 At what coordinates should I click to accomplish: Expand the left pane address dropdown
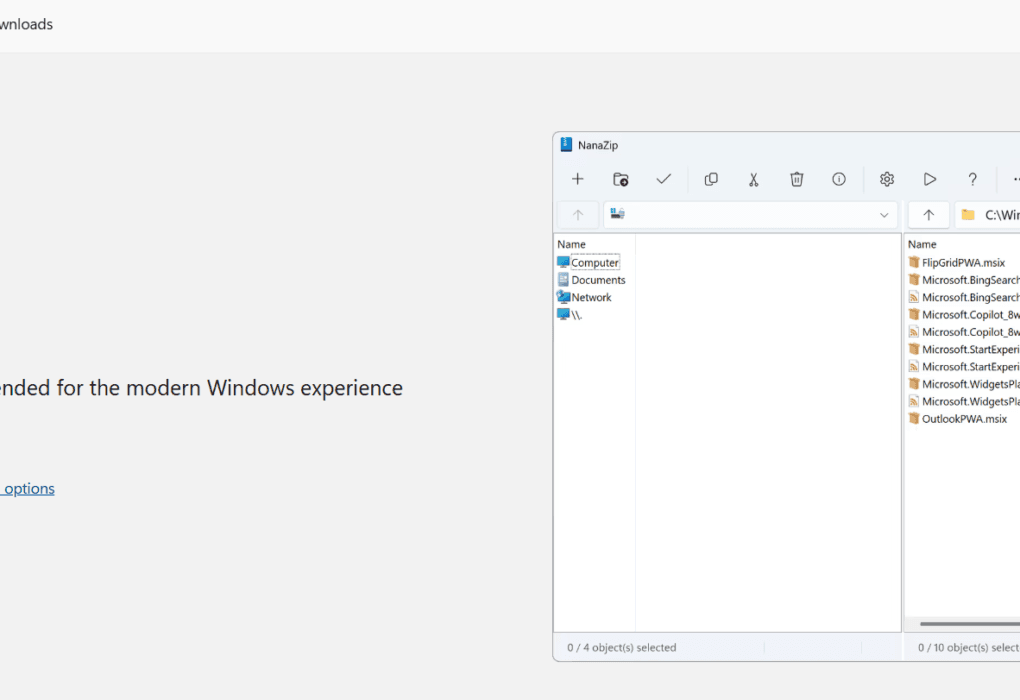click(884, 215)
